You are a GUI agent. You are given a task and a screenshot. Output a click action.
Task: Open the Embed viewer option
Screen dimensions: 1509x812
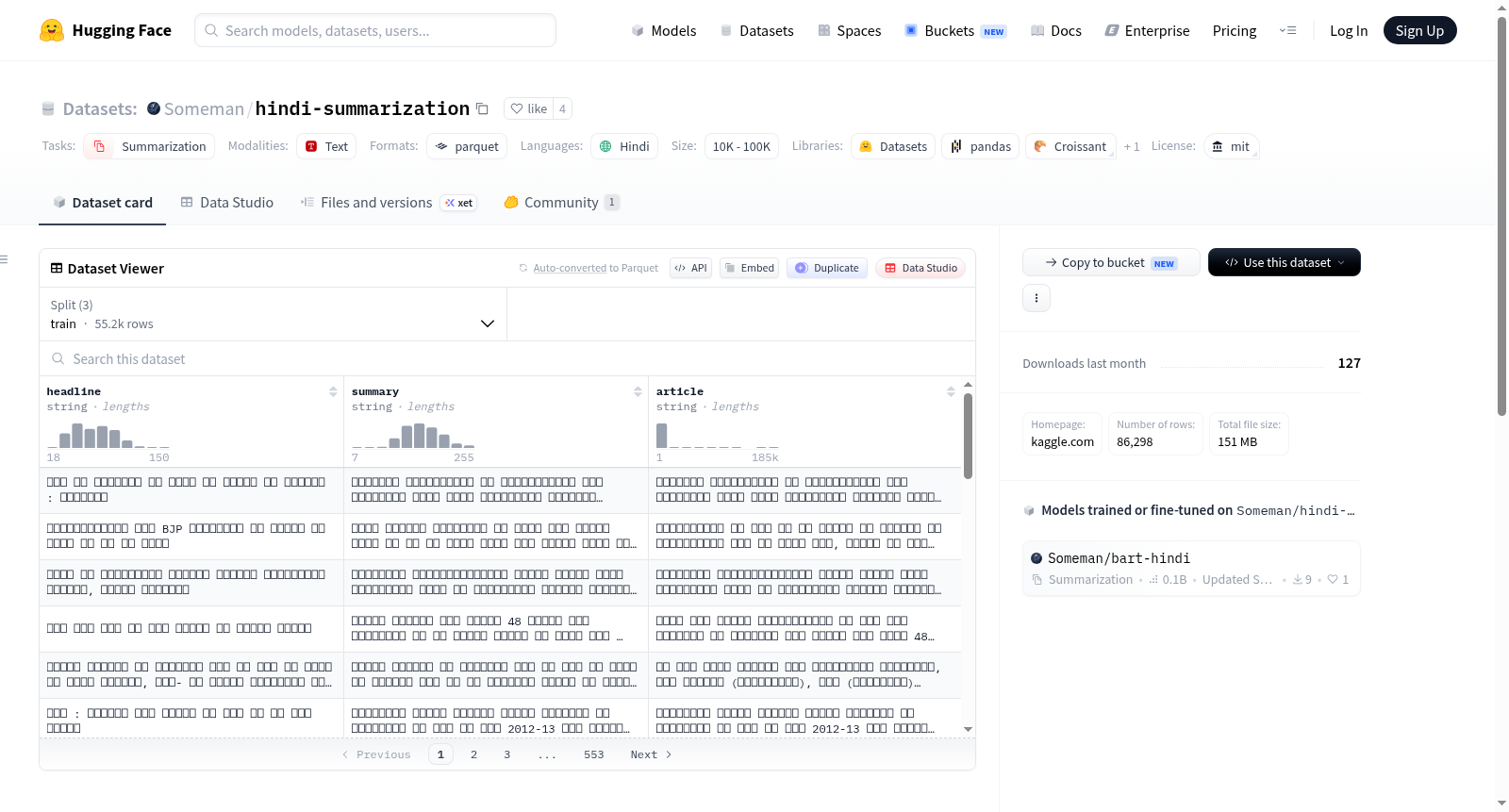coord(749,268)
